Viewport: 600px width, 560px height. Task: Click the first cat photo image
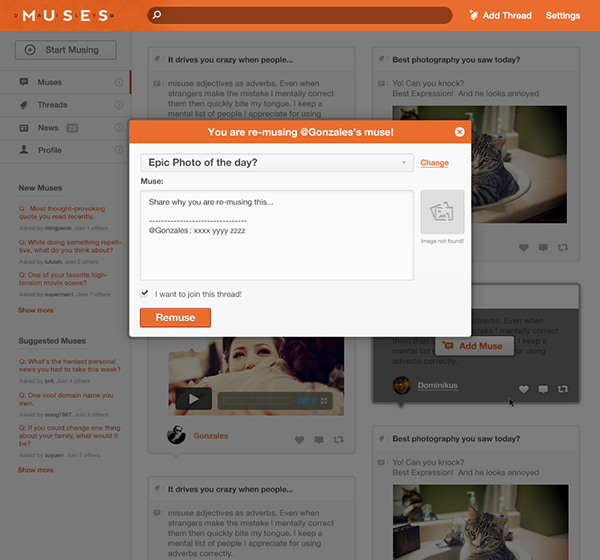(x=519, y=164)
